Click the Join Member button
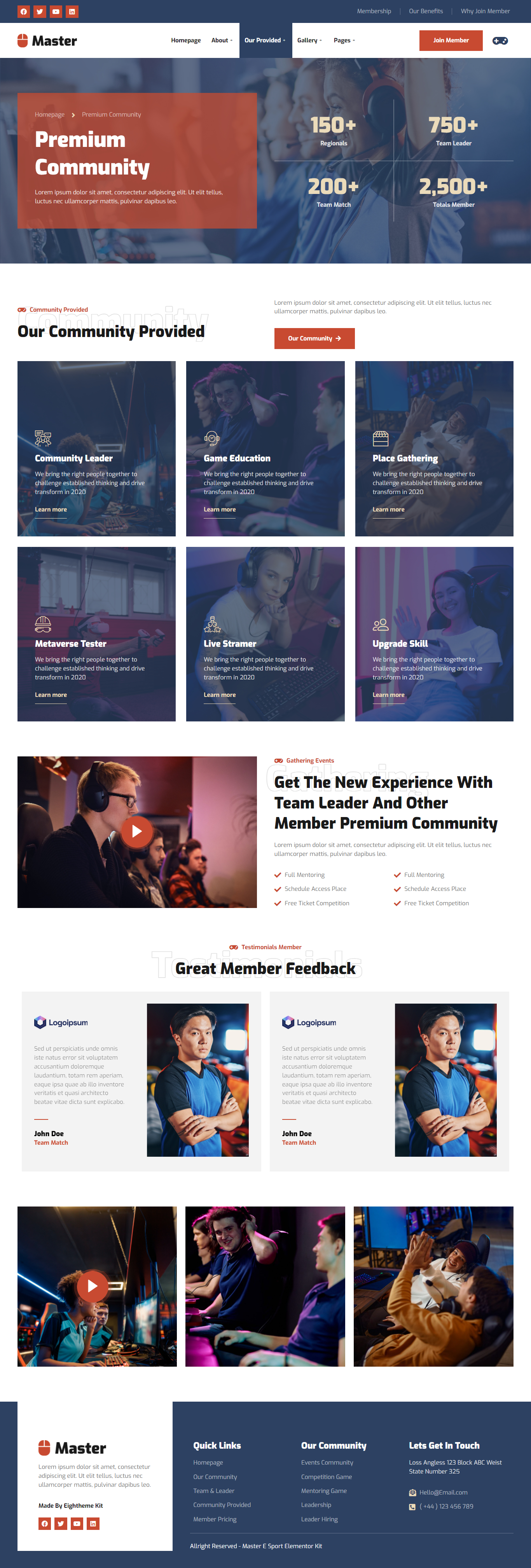The image size is (531, 1568). click(451, 41)
